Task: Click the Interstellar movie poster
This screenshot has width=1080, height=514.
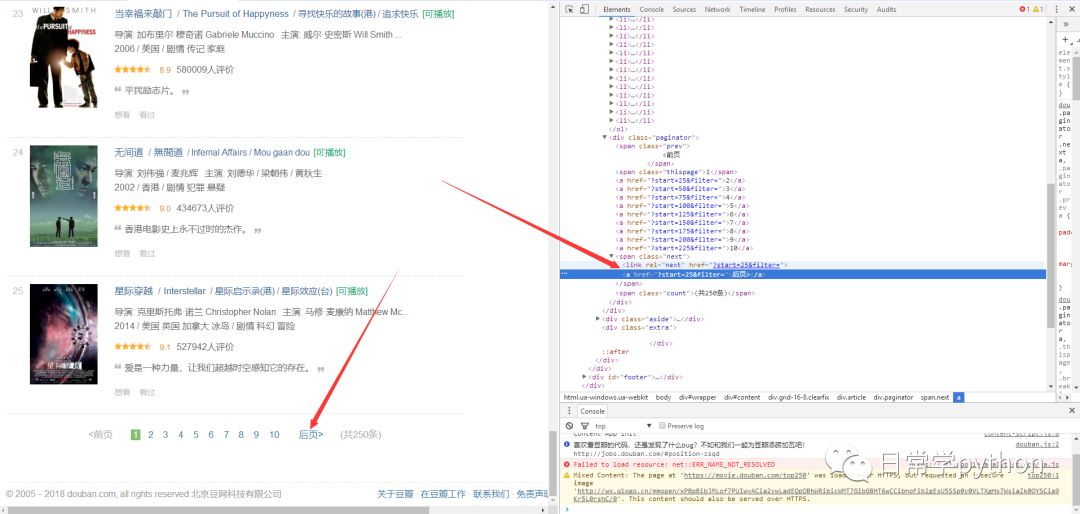Action: pyautogui.click(x=63, y=334)
